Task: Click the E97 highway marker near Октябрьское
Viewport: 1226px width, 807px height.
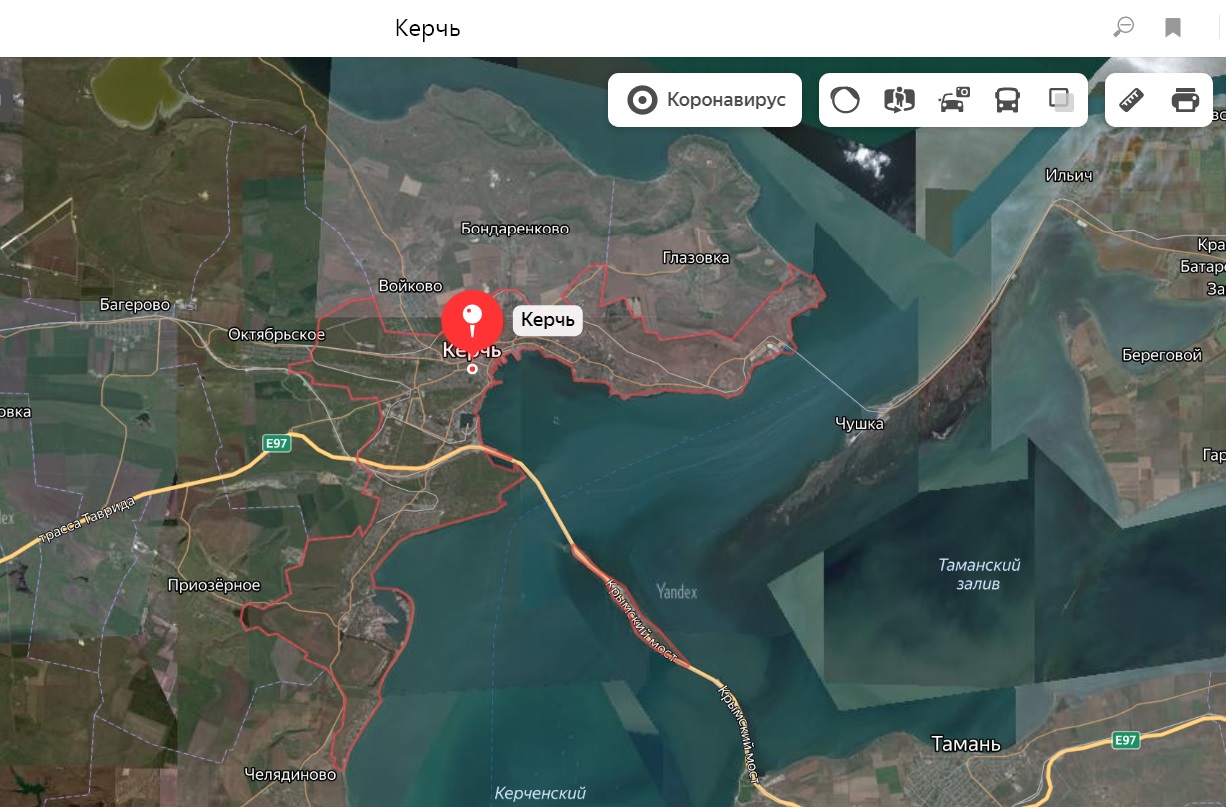Action: tap(276, 443)
